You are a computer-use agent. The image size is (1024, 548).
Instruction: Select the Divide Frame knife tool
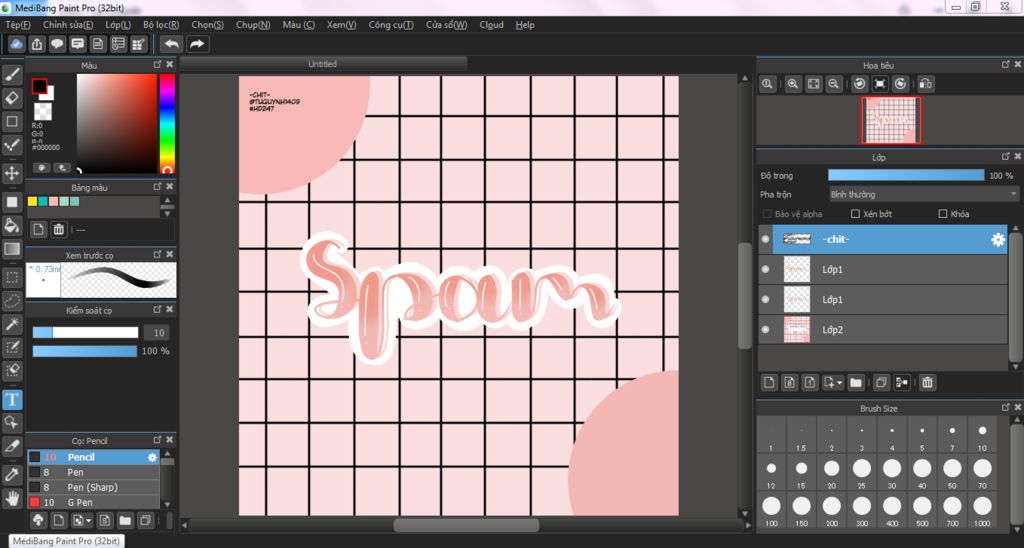(x=12, y=446)
